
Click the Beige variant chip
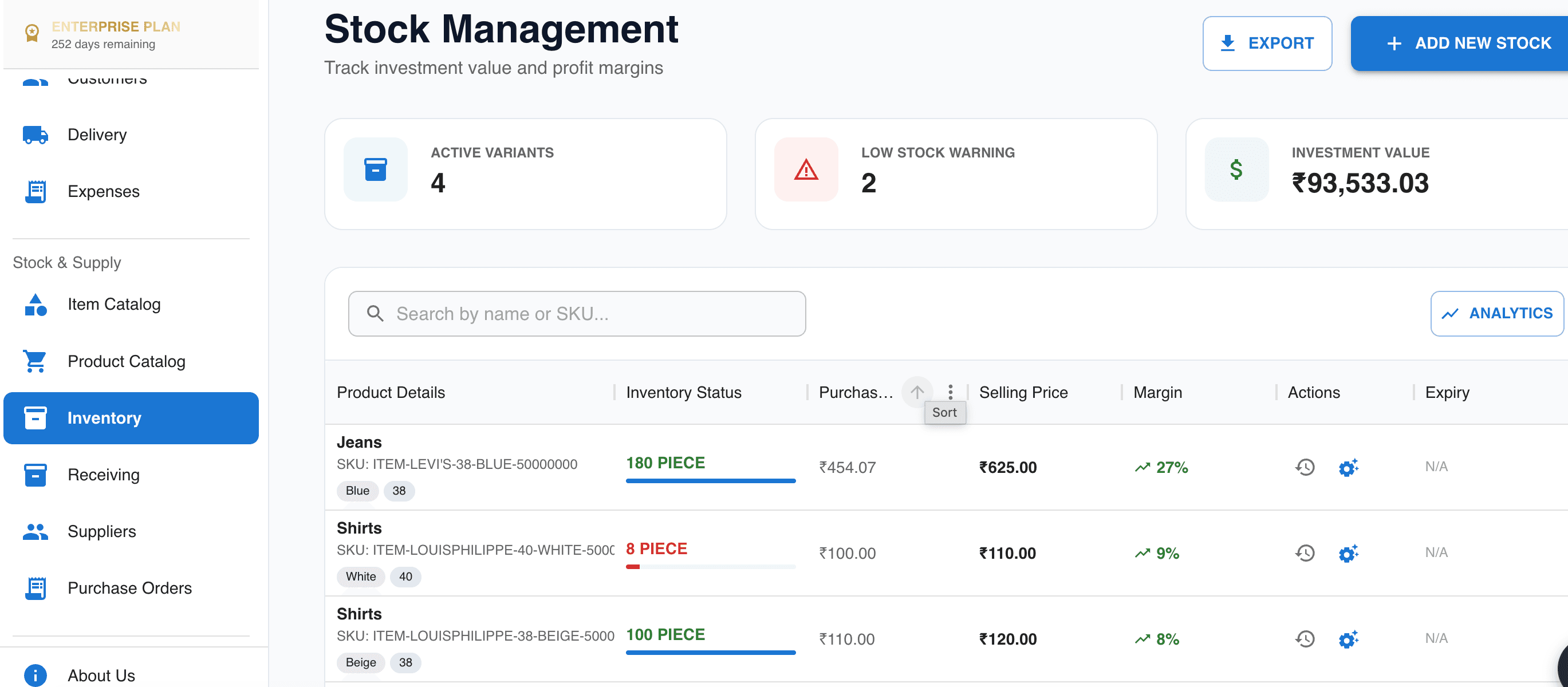coord(360,662)
